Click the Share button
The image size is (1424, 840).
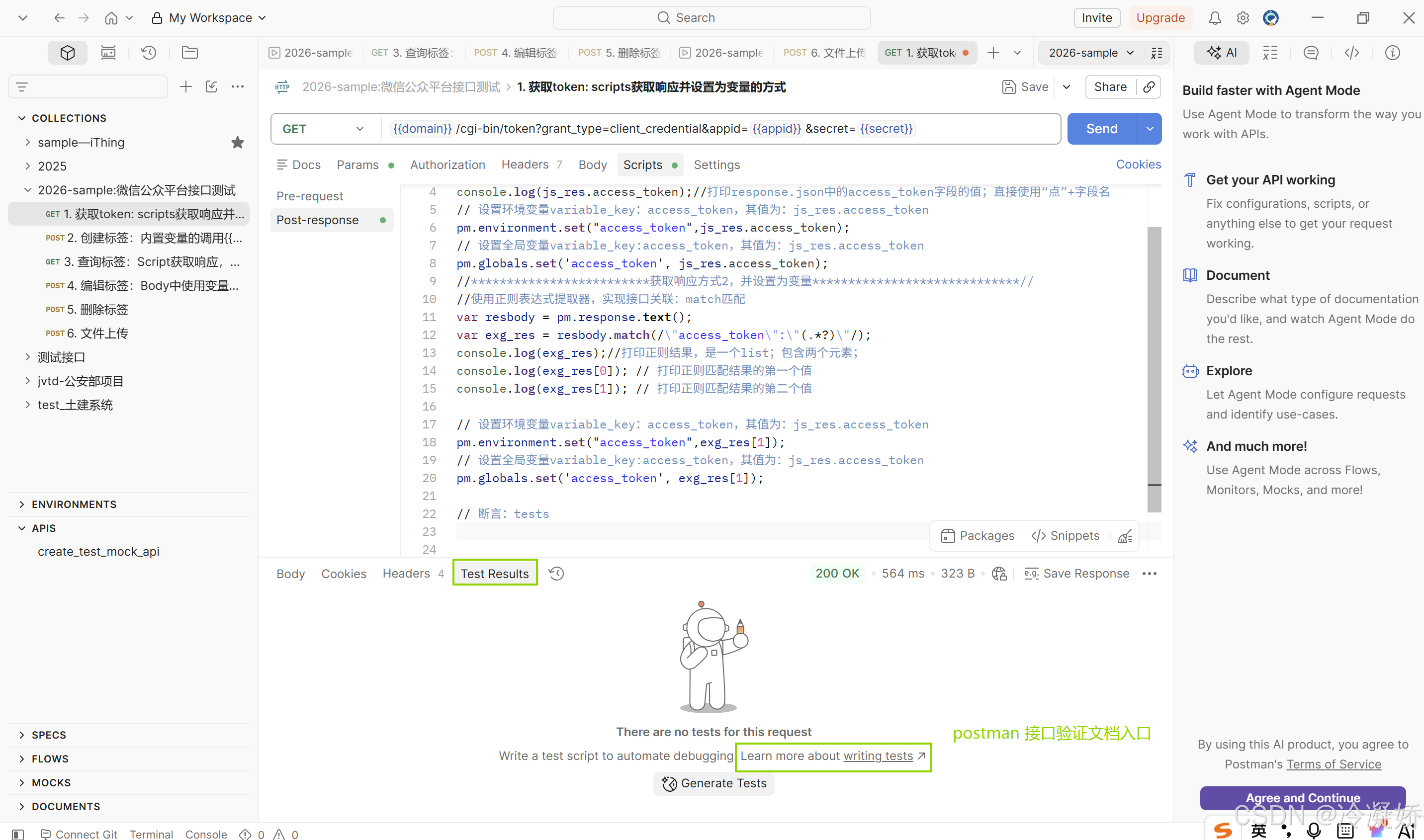1110,86
